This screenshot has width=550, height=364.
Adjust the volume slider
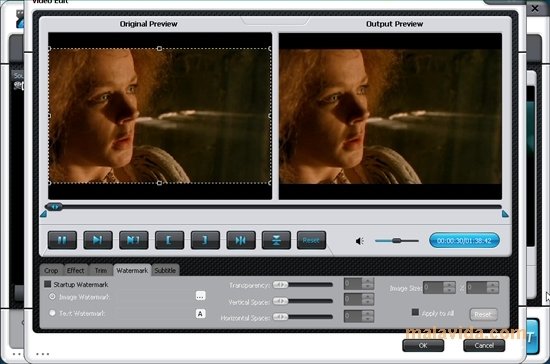point(397,241)
